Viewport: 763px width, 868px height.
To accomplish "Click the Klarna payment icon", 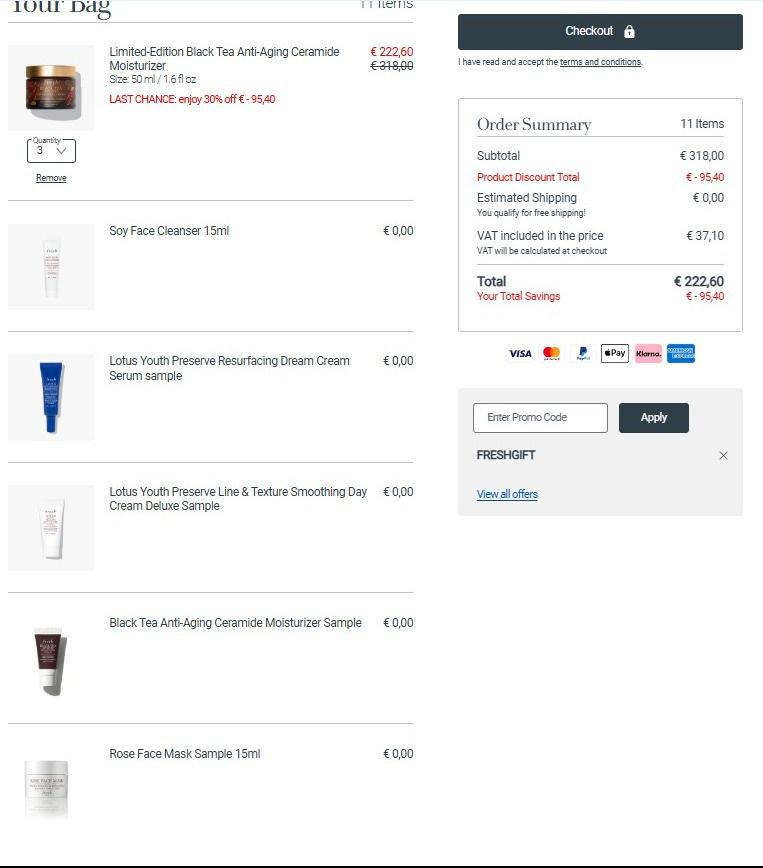I will 648,353.
